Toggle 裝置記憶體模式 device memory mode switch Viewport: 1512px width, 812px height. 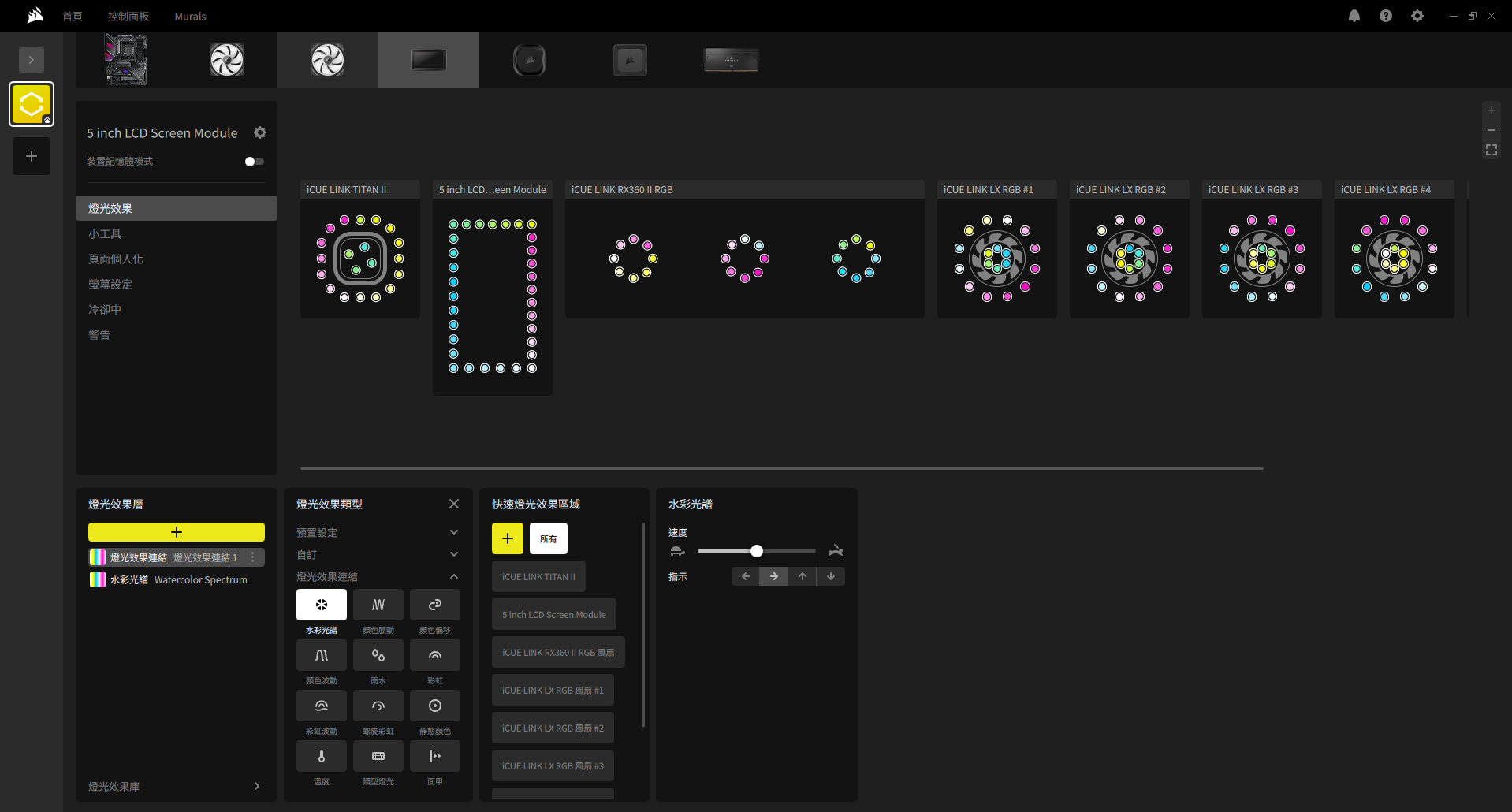(255, 162)
